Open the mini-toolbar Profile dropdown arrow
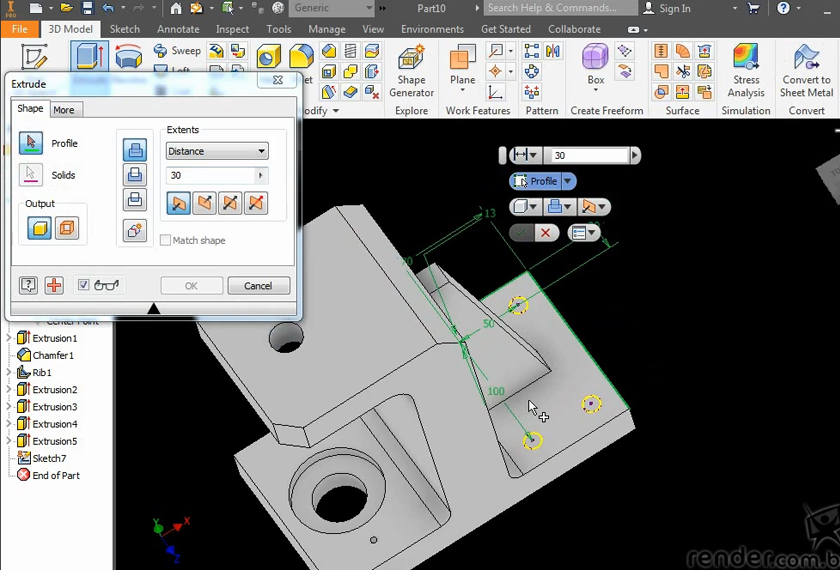 point(568,181)
